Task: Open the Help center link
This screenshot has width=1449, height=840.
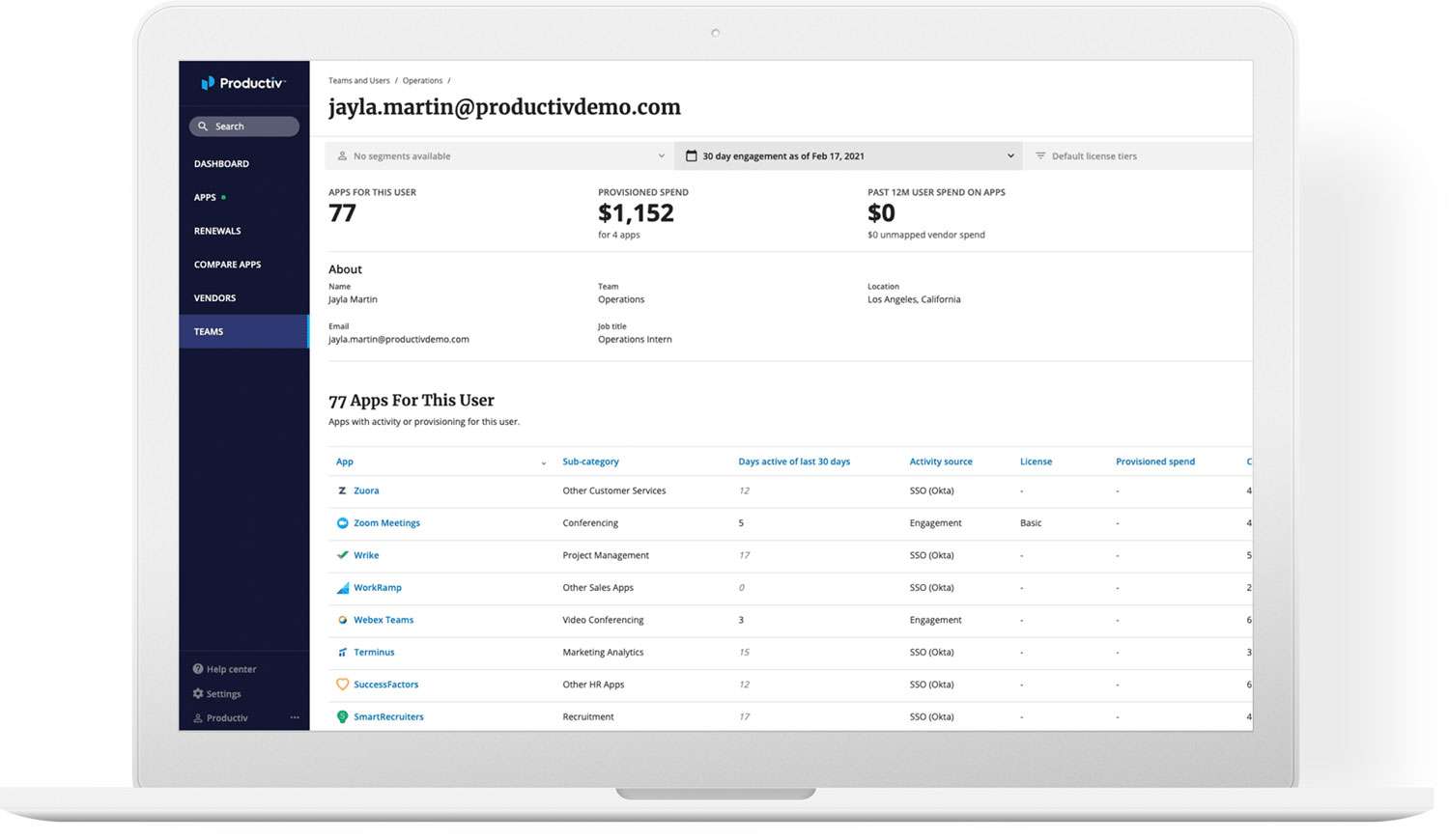Action: point(231,669)
